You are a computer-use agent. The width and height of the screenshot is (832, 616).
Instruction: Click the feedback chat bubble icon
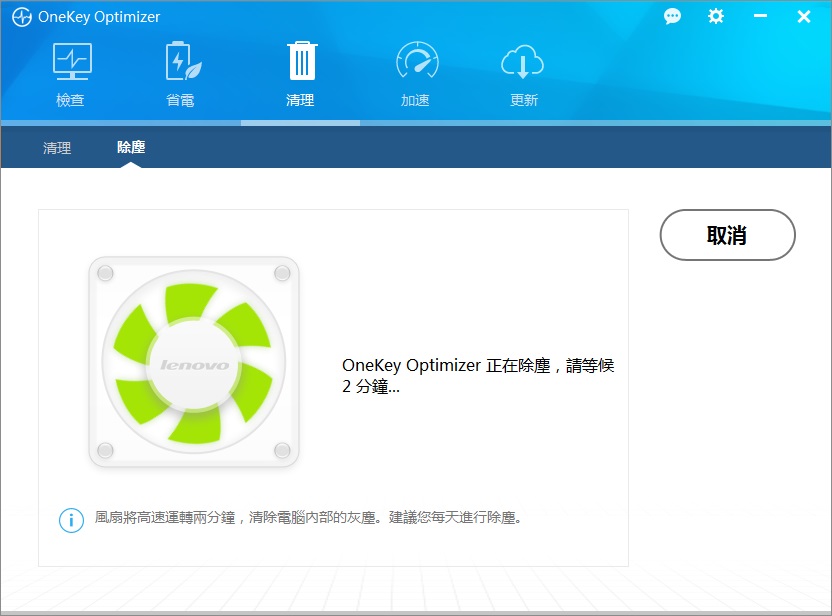coord(672,16)
